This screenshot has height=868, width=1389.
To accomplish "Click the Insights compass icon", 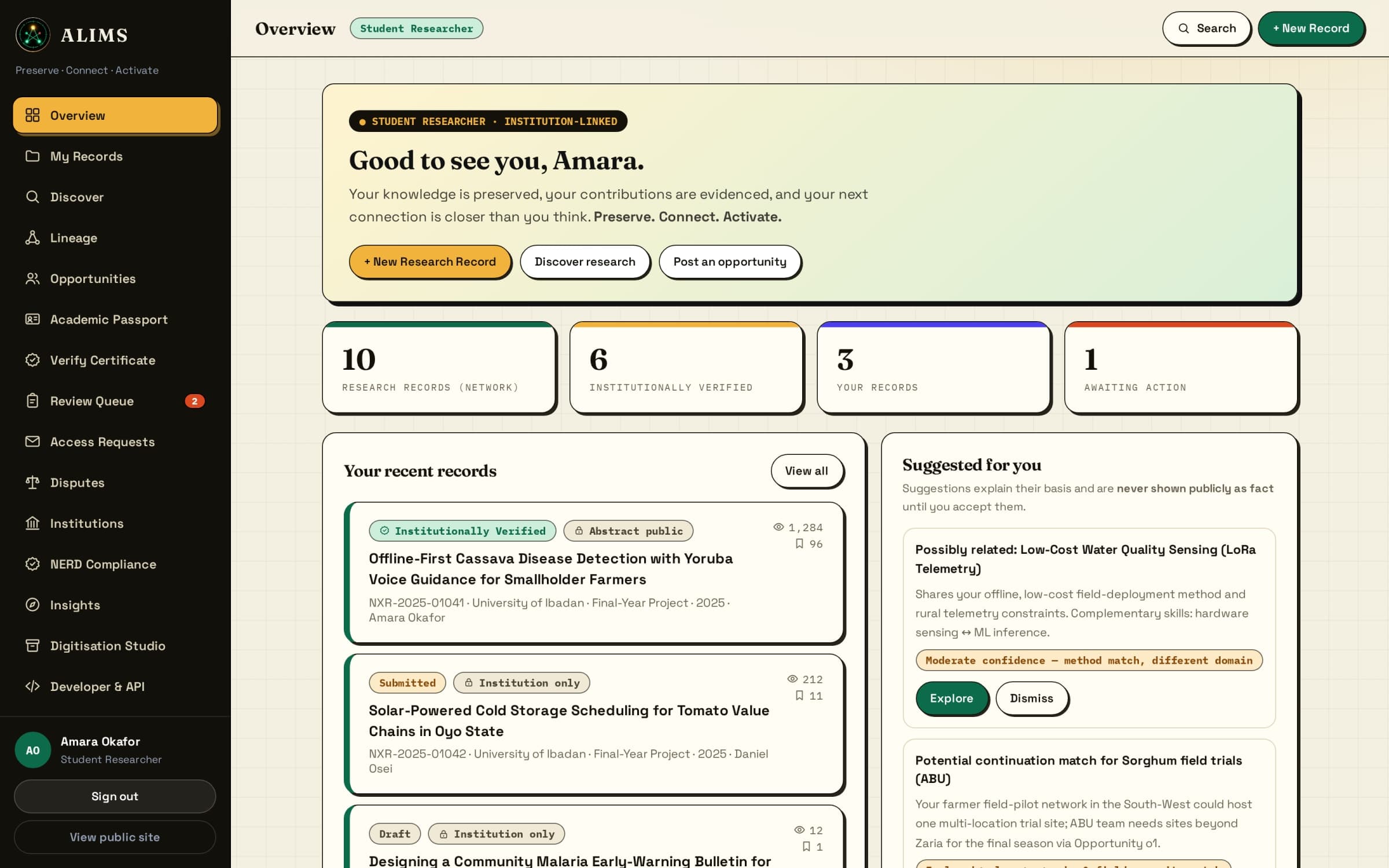I will (32, 605).
